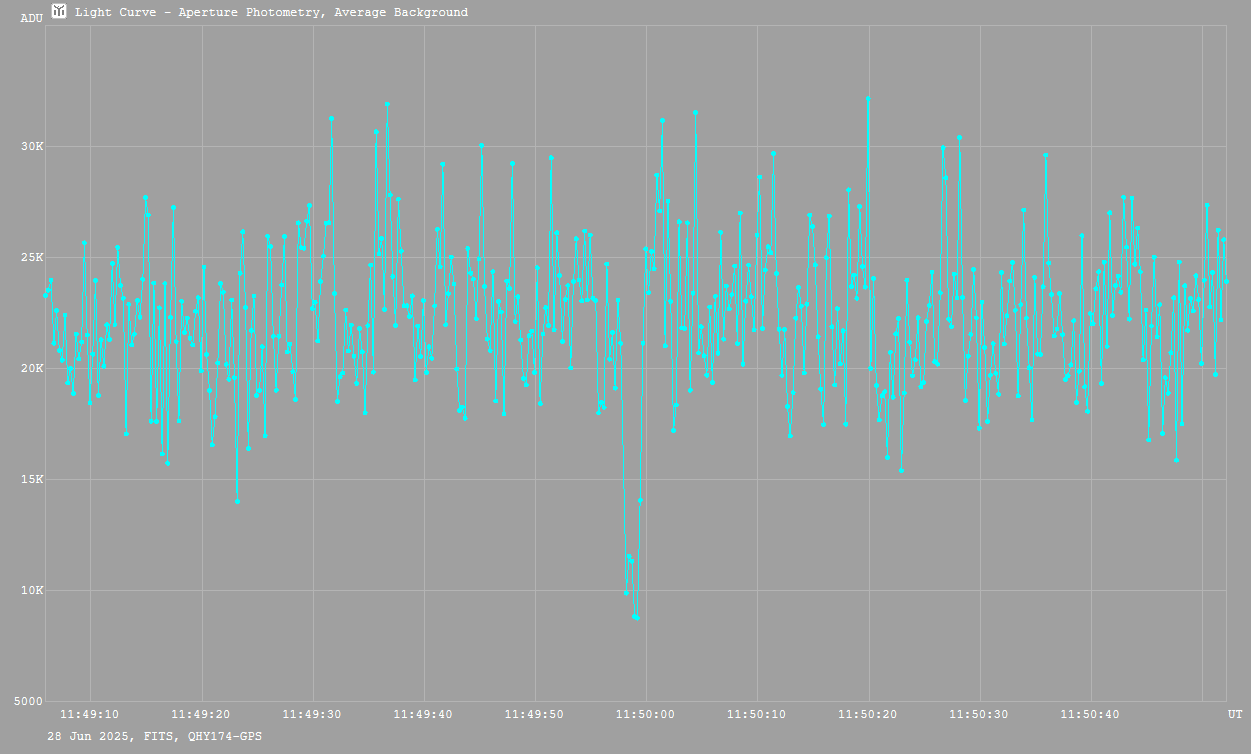The height and width of the screenshot is (754, 1251).
Task: Select the 10K tick label
Action: pos(33,591)
